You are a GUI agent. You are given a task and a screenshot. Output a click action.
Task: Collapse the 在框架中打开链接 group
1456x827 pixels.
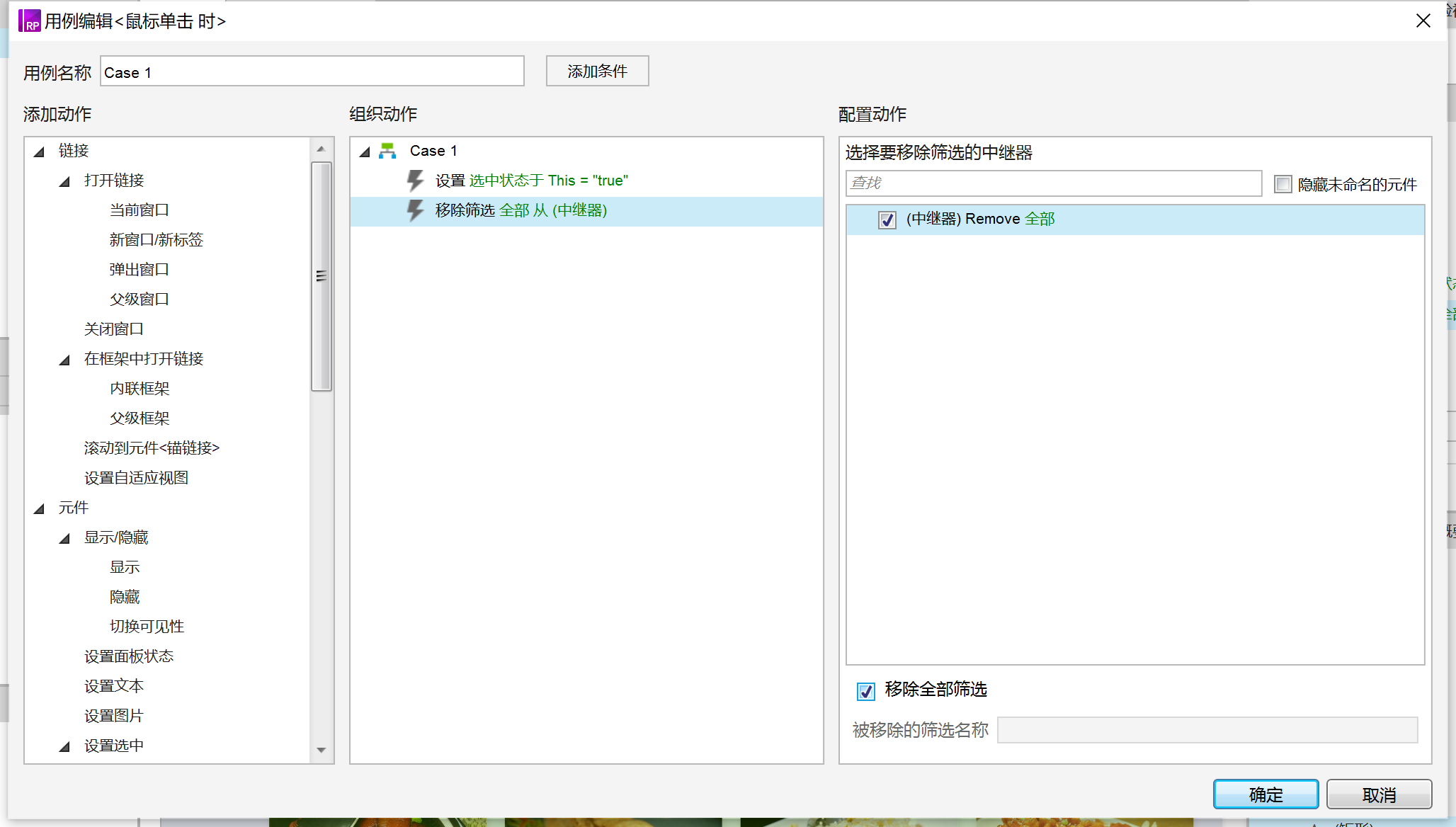65,359
